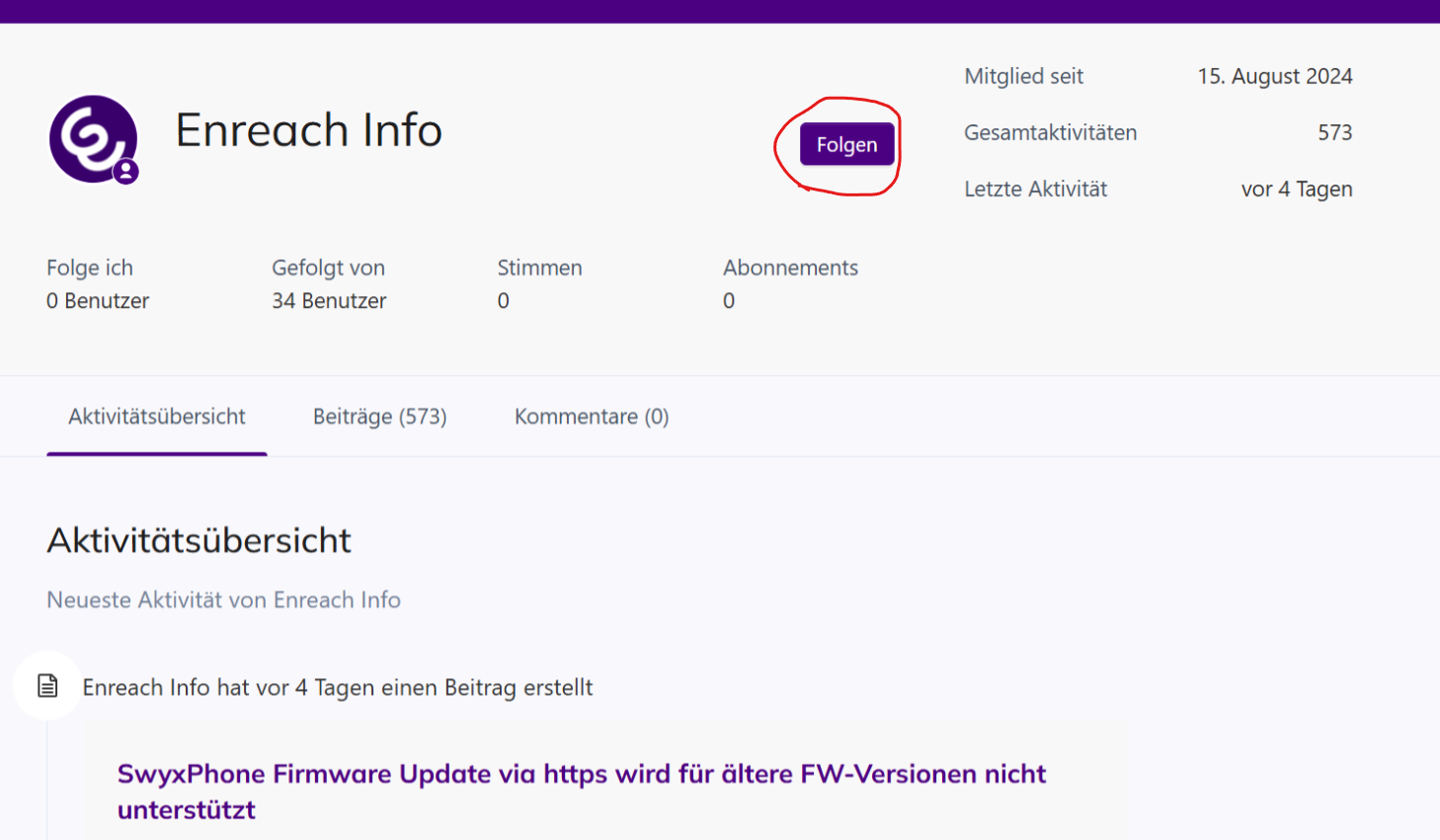This screenshot has height=840, width=1440.
Task: Click the Gefolgt von label
Action: point(328,267)
